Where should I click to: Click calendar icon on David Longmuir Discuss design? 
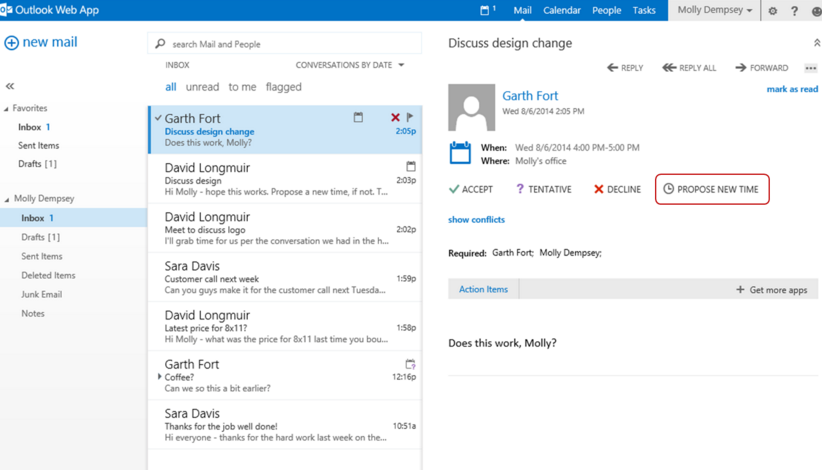tap(411, 167)
